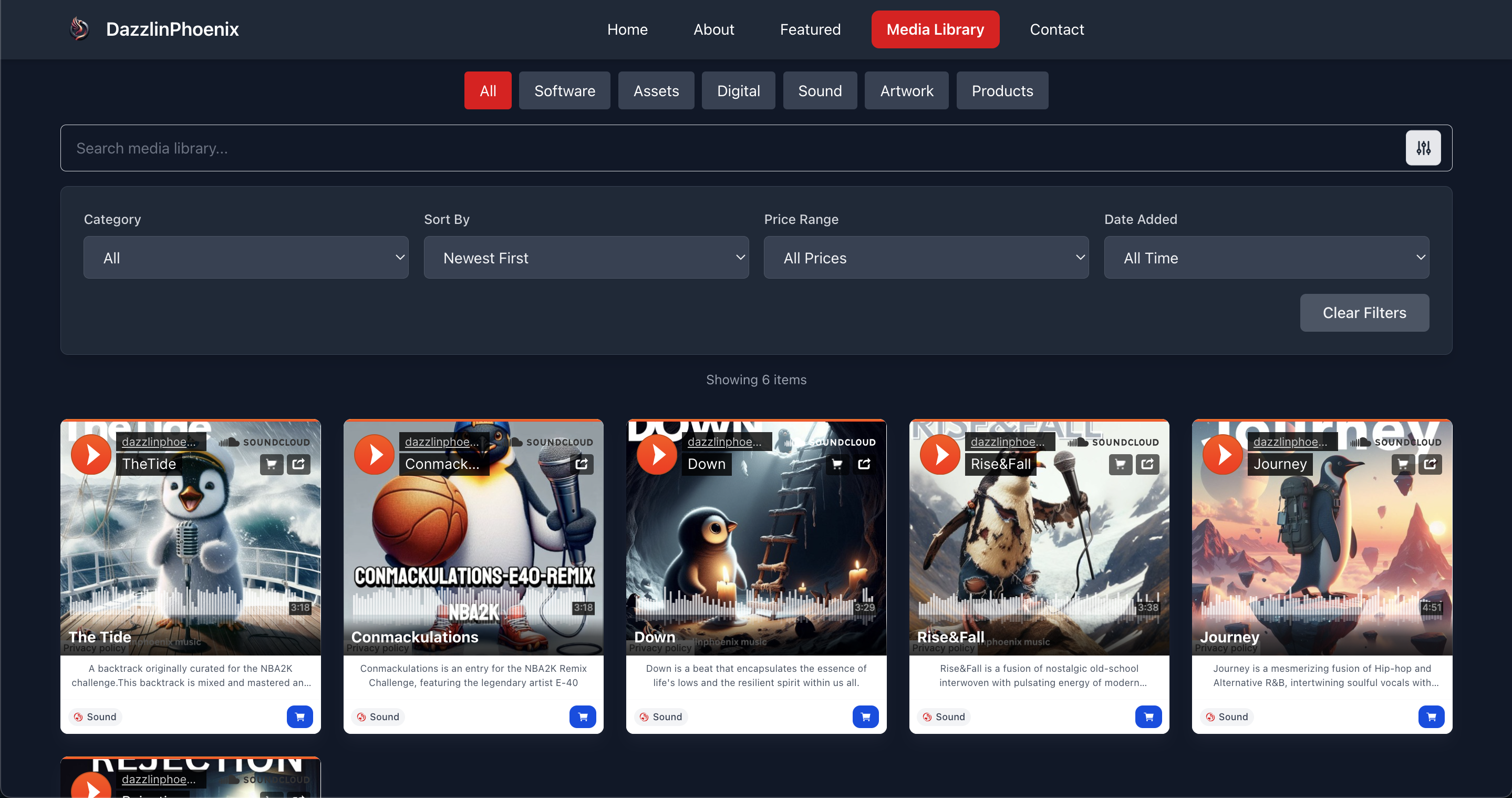Open the Contact page
1512x798 pixels.
[1057, 29]
